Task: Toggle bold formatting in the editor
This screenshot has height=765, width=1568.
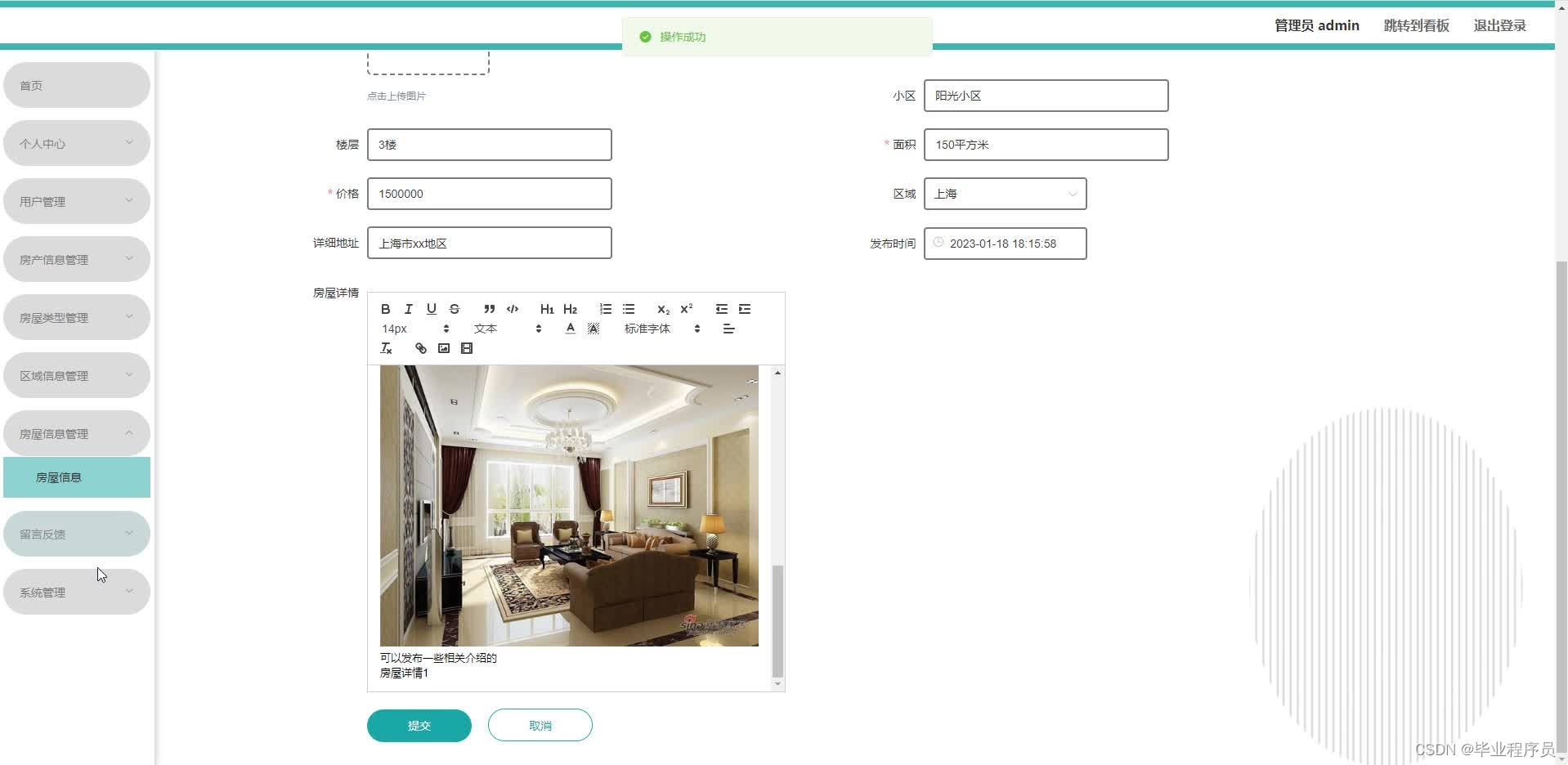Action: (386, 309)
